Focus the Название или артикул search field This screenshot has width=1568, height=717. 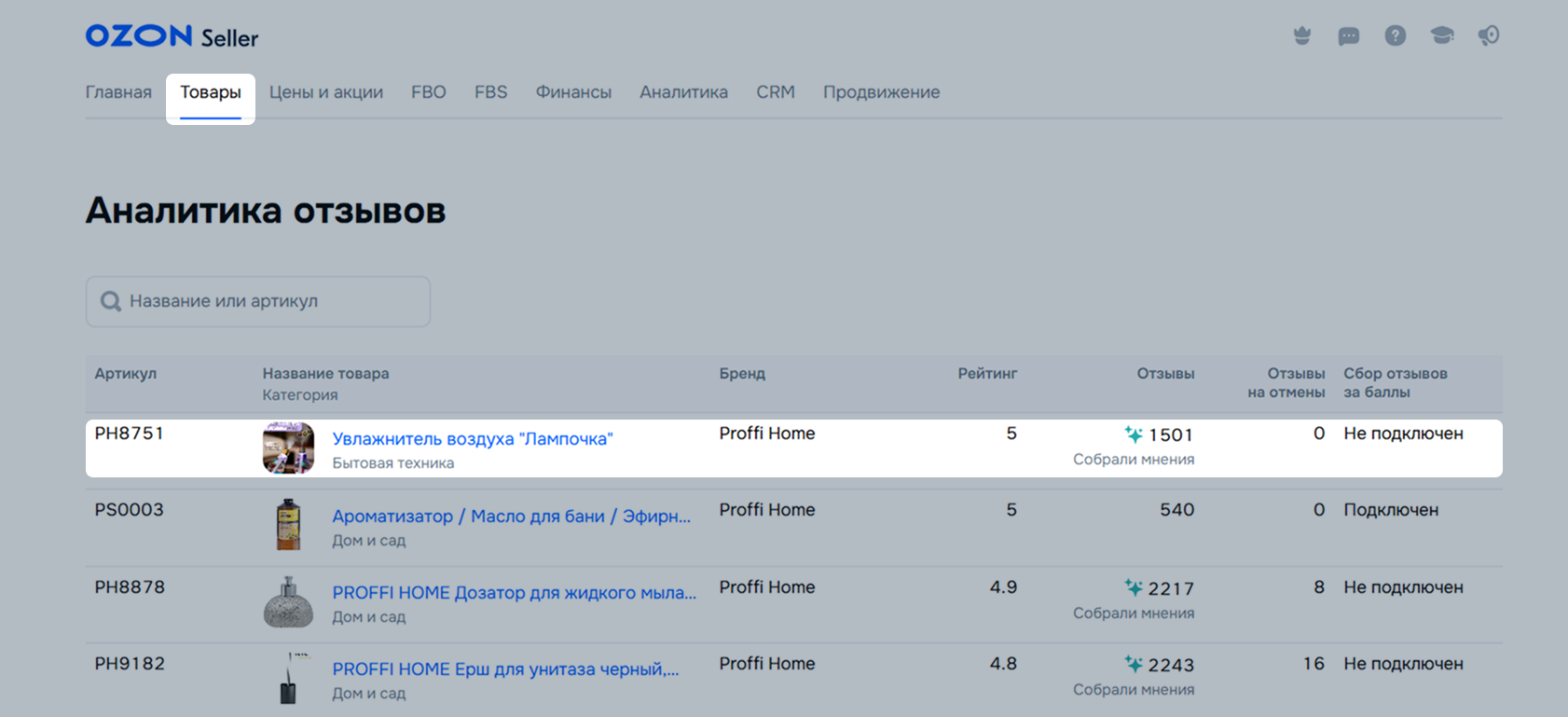pos(258,301)
